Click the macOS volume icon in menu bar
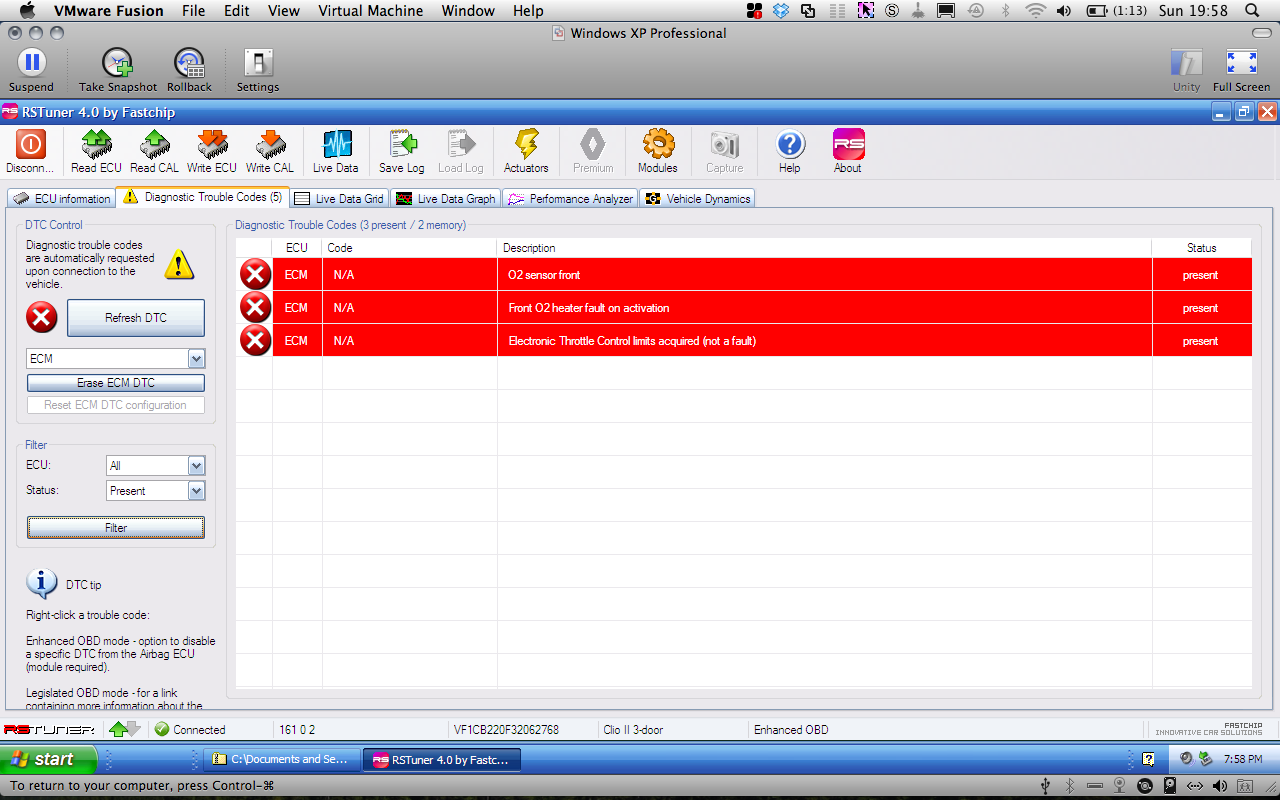Screen dimensions: 1280x800 point(1064,11)
